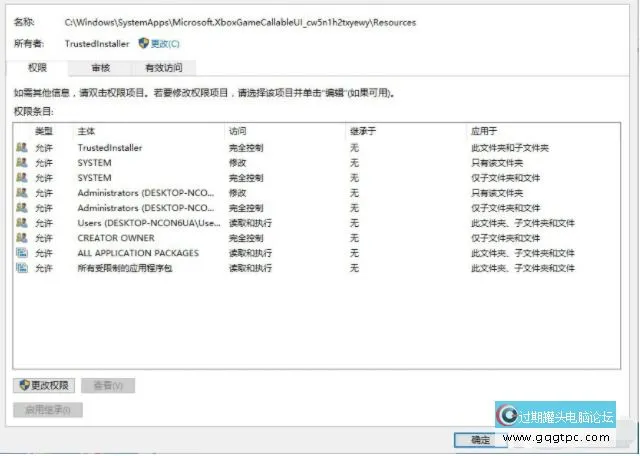
Task: Click the user icon of SYSTEM 完全控制 row
Action: (x=22, y=178)
